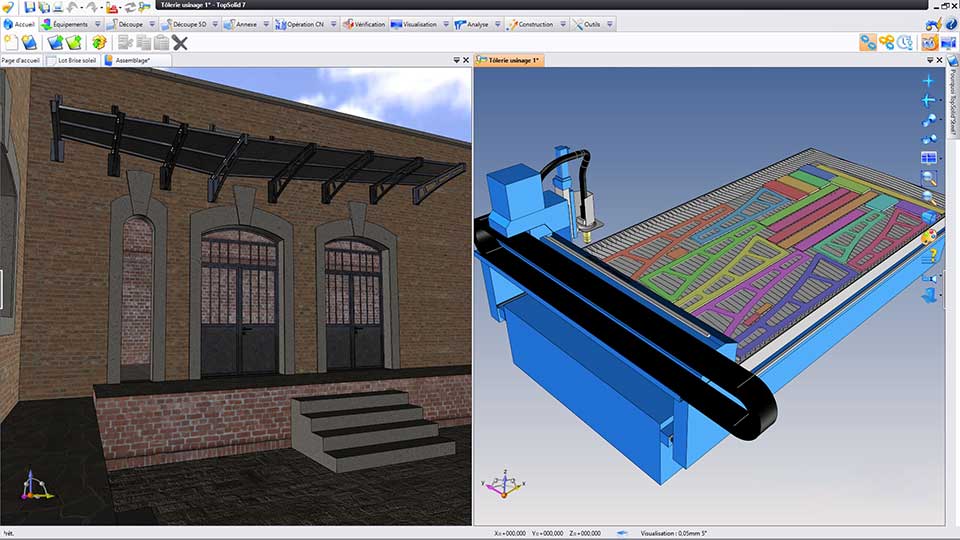The height and width of the screenshot is (540, 960).
Task: Click the Tôlerie usinage document tab
Action: (510, 60)
